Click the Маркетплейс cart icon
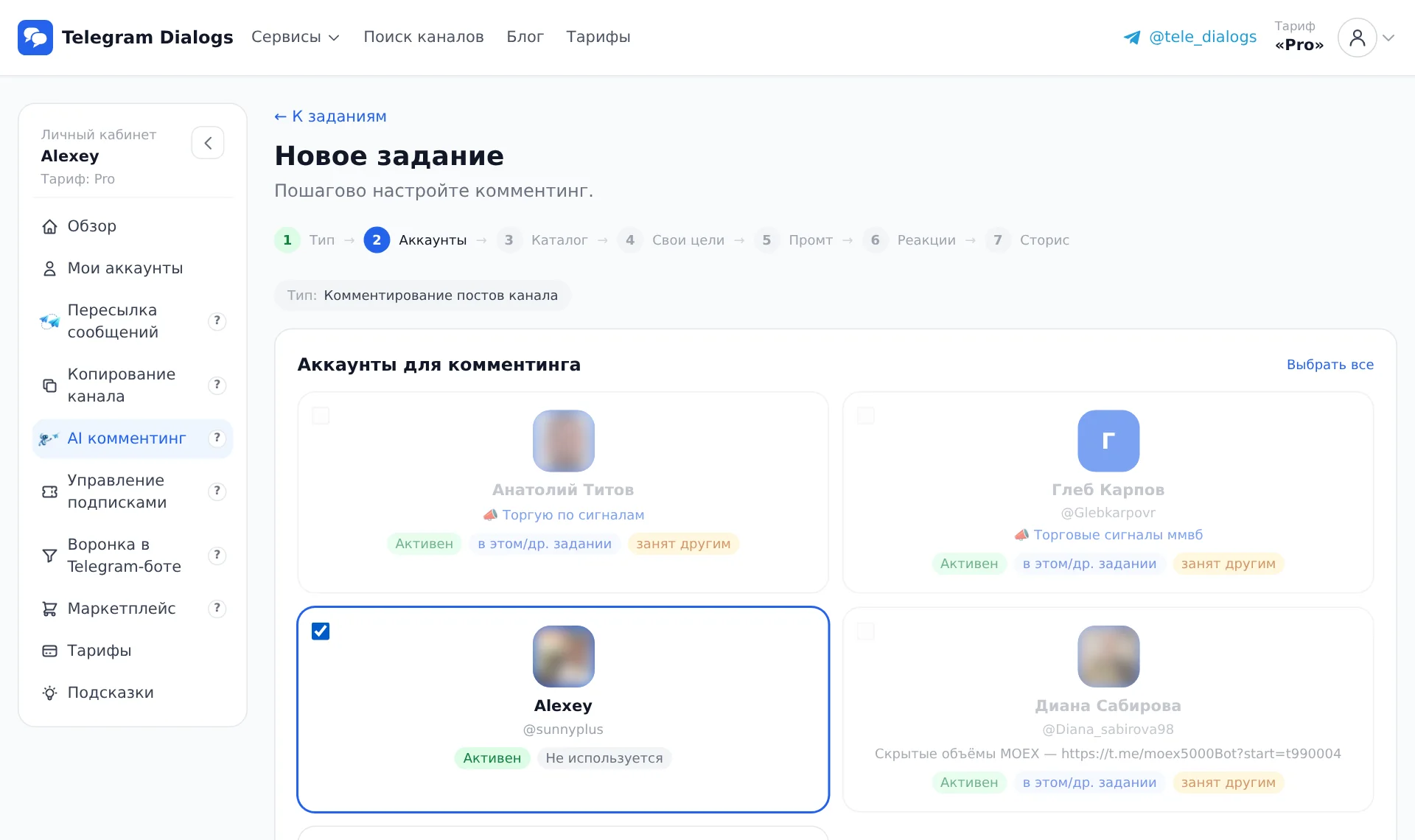 pos(49,609)
